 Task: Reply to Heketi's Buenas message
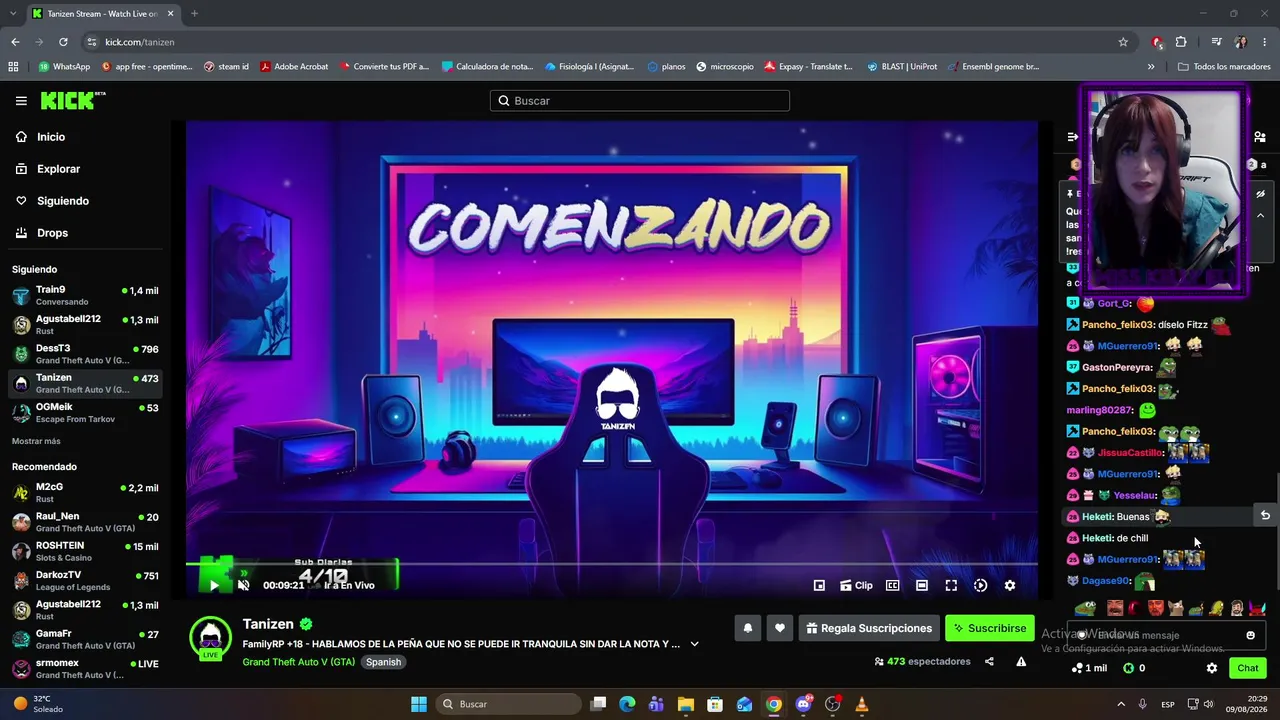point(1265,516)
